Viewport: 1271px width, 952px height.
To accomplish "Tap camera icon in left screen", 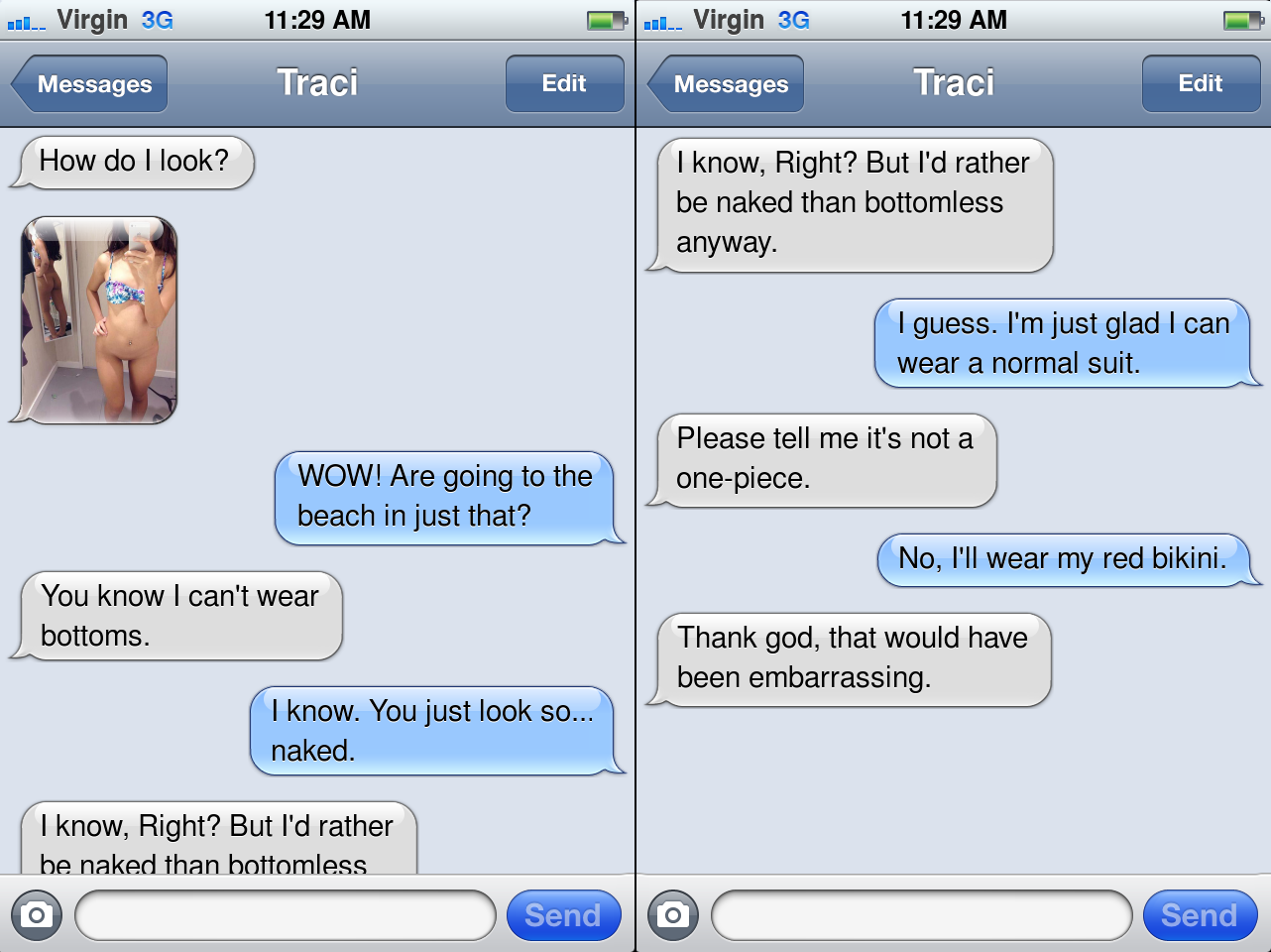I will click(37, 914).
